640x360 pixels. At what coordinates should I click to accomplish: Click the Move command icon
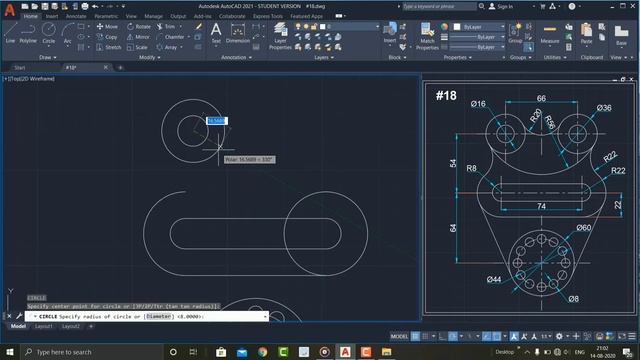[x=107, y=27]
